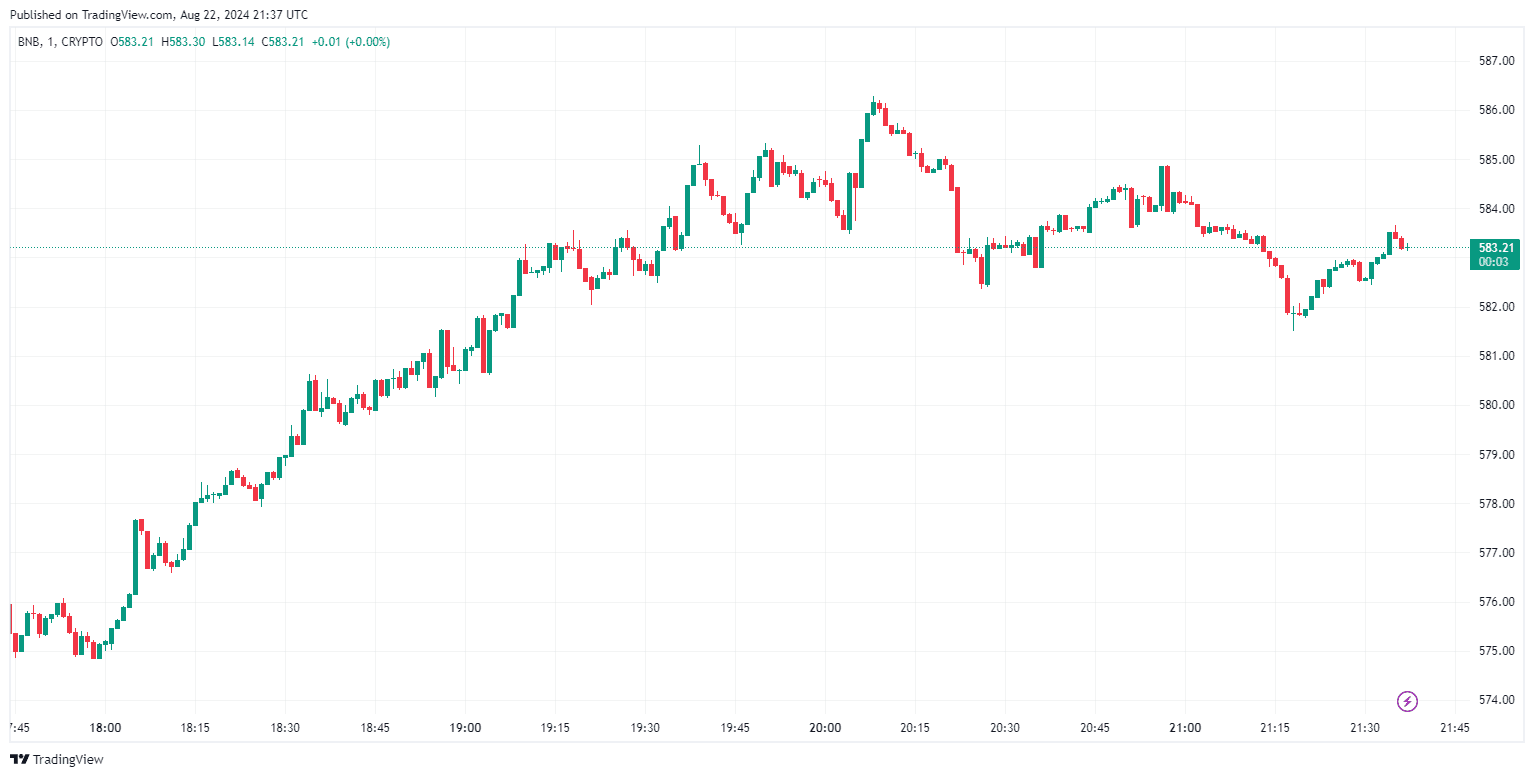Click the 574.00 price axis label
The image size is (1534, 777).
pyautogui.click(x=1496, y=700)
